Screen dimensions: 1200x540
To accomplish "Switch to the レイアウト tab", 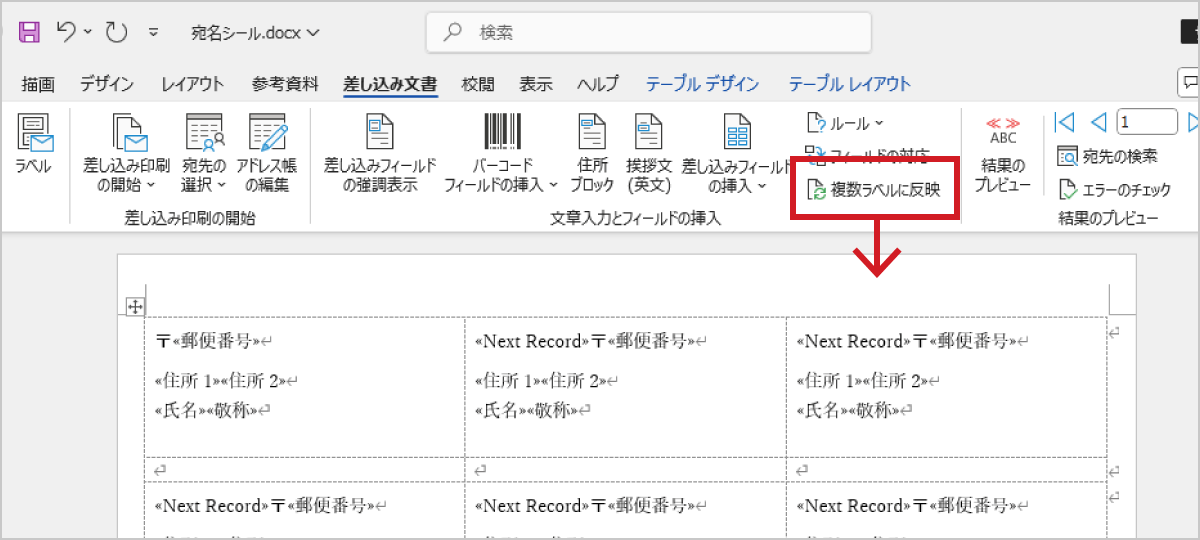I will pos(193,85).
